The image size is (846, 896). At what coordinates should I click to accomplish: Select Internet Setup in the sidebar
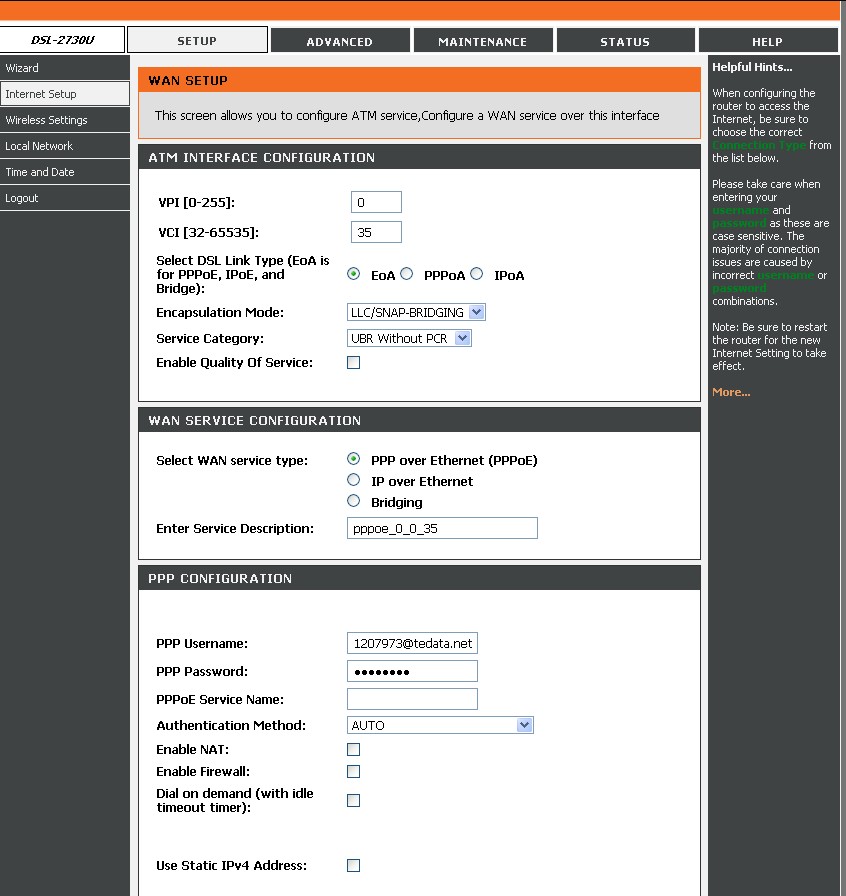pos(65,94)
